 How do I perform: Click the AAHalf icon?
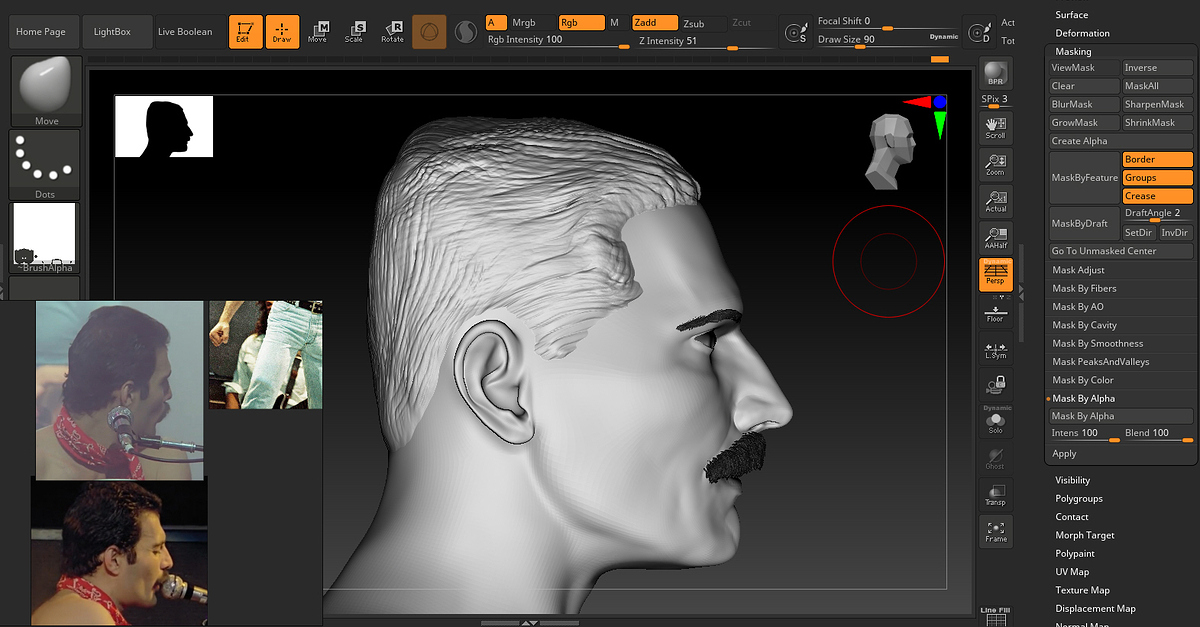pyautogui.click(x=995, y=238)
